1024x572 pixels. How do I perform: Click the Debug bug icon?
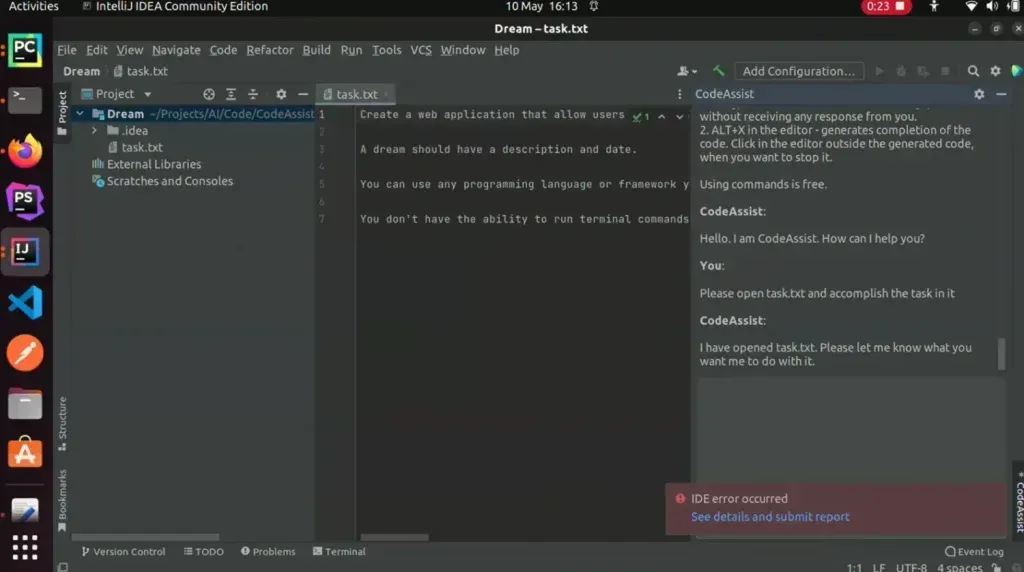click(901, 71)
